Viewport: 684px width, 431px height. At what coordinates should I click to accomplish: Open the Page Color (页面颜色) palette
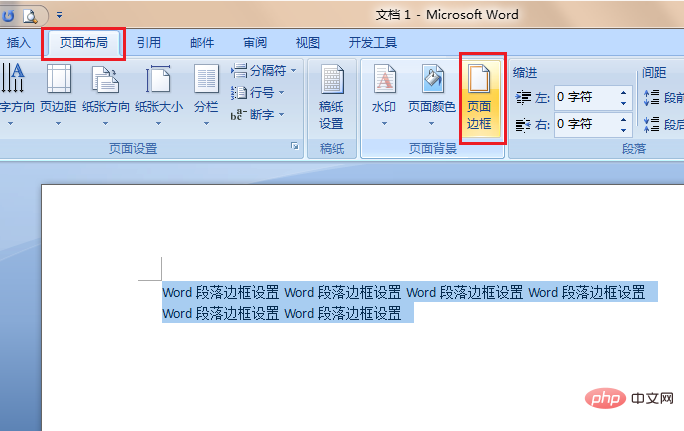click(x=432, y=97)
